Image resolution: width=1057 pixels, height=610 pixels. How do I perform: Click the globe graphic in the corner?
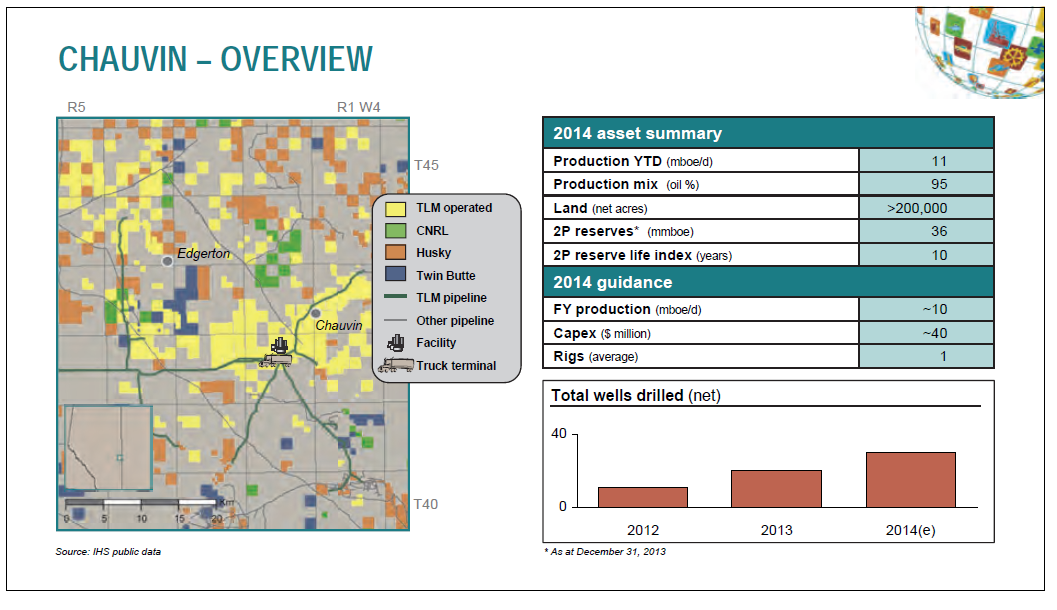pyautogui.click(x=981, y=53)
